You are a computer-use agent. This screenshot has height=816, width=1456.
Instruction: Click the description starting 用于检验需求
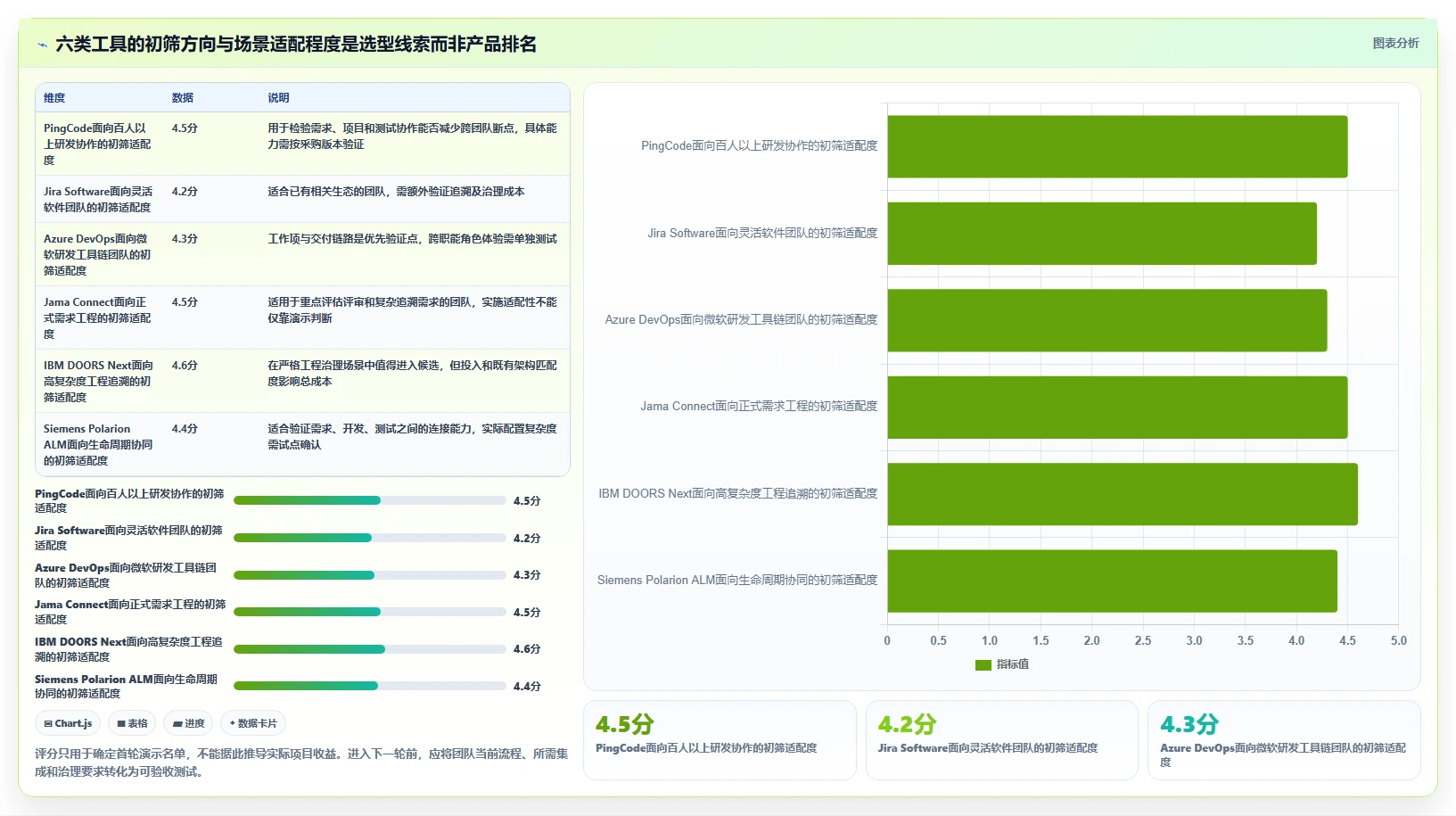pyautogui.click(x=413, y=136)
